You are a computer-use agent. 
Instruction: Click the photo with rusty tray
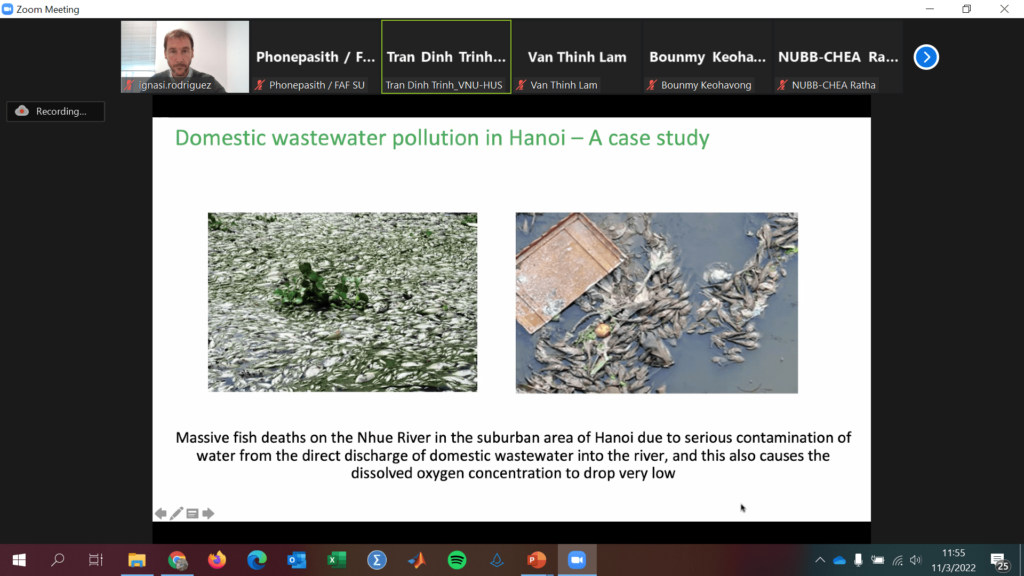pos(656,302)
